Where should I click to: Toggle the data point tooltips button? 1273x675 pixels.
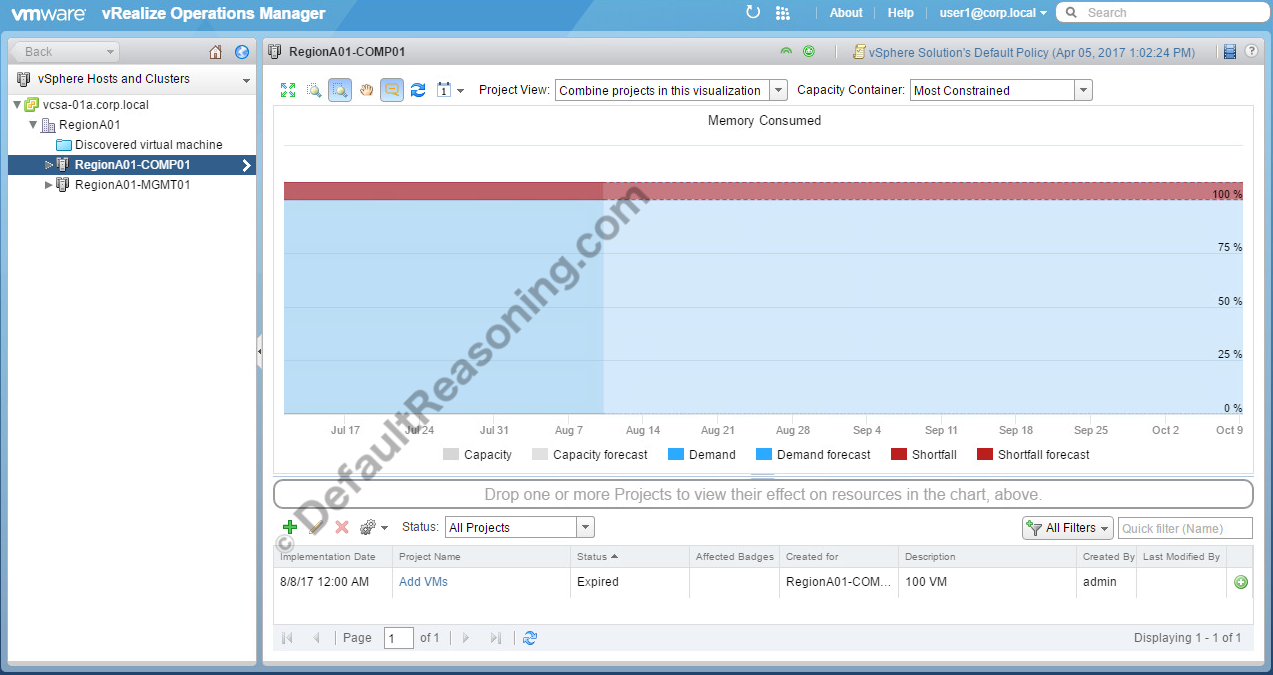(x=392, y=90)
